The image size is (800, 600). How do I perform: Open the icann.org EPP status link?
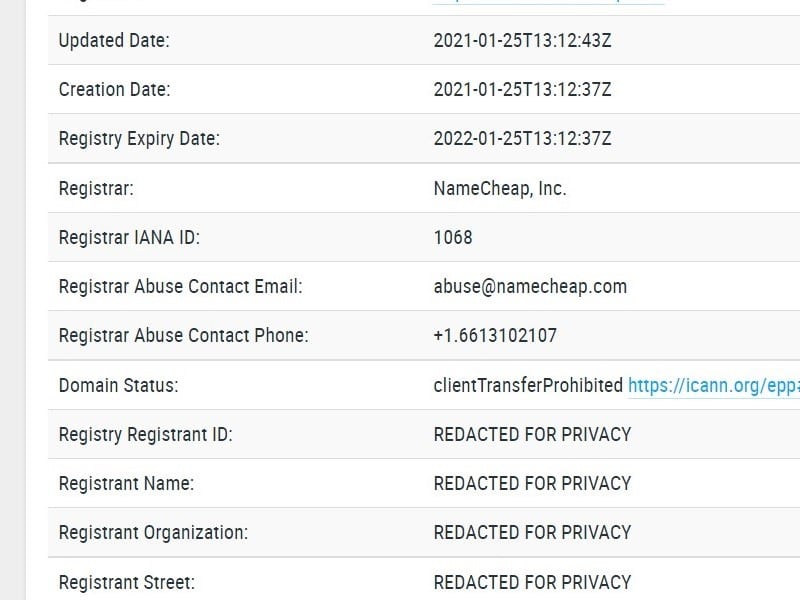point(713,385)
